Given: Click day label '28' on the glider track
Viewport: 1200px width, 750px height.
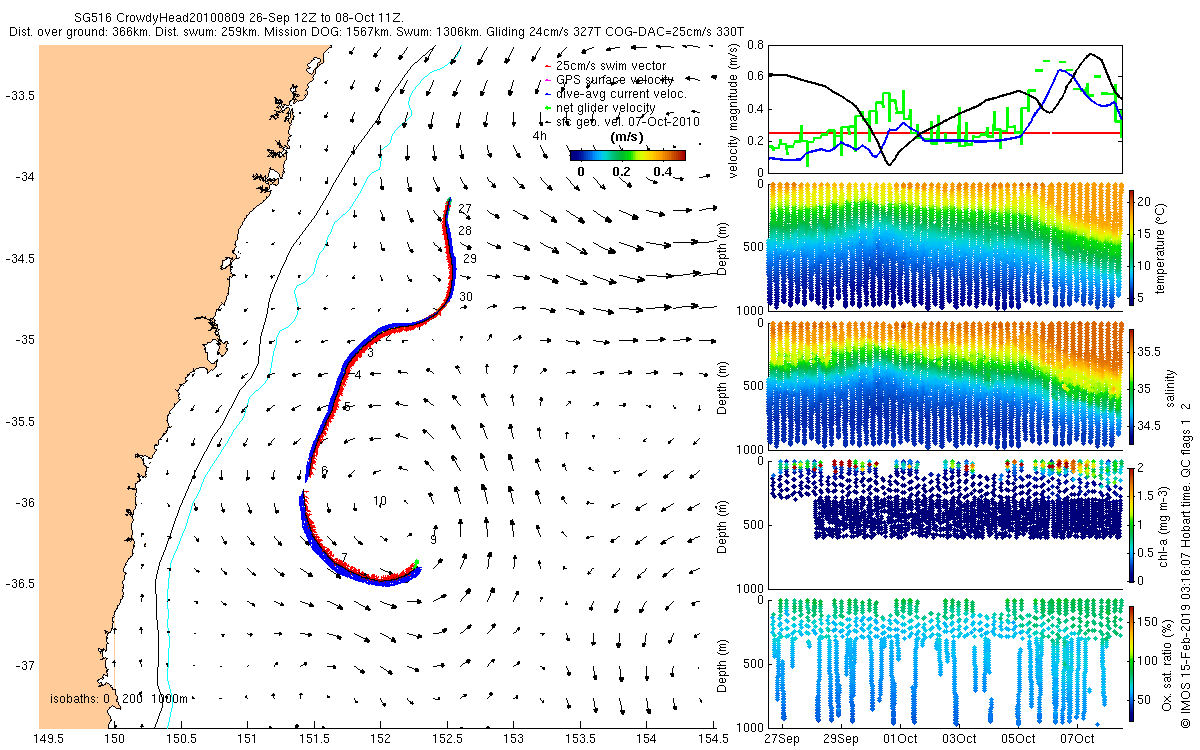Looking at the screenshot, I should coord(465,231).
